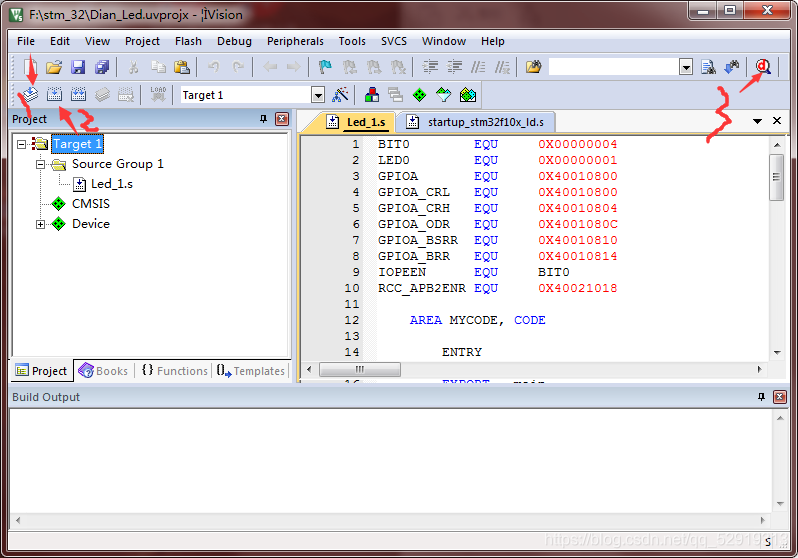Open the File menu

[25, 41]
